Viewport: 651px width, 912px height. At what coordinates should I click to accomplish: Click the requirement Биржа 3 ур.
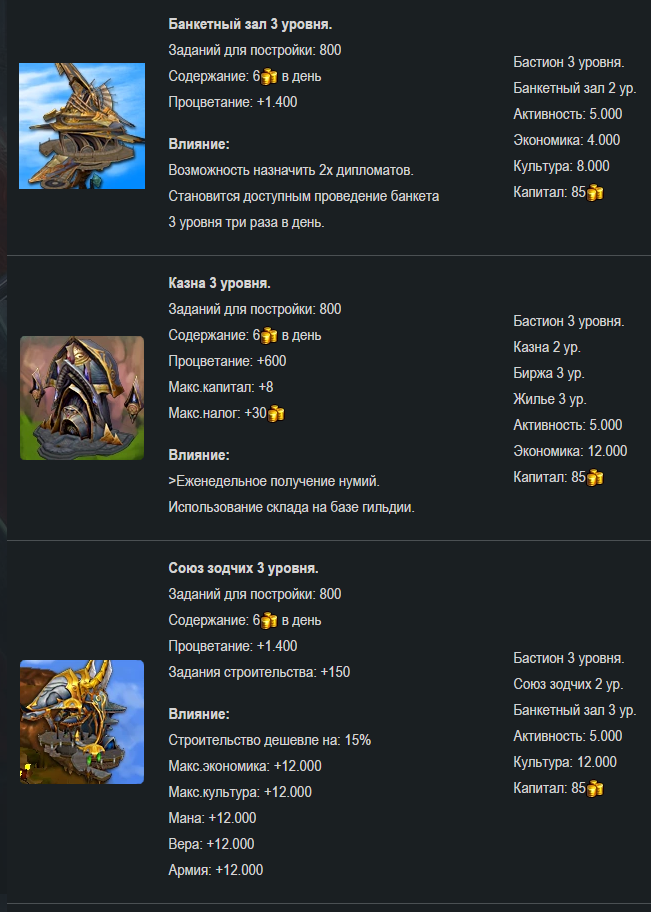(x=549, y=373)
